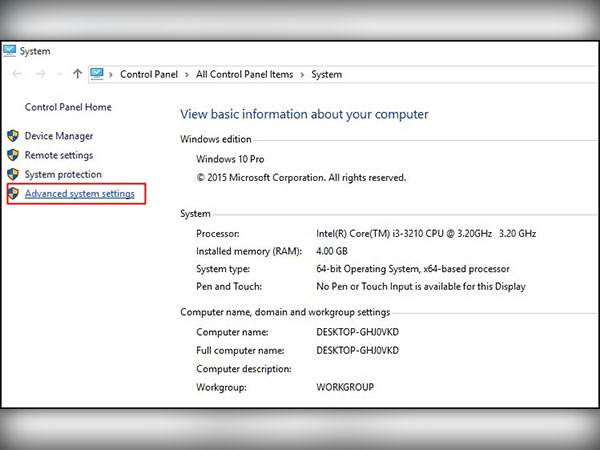This screenshot has width=600, height=450.
Task: Click shield icon beside Advanced system settings
Action: coord(13,193)
